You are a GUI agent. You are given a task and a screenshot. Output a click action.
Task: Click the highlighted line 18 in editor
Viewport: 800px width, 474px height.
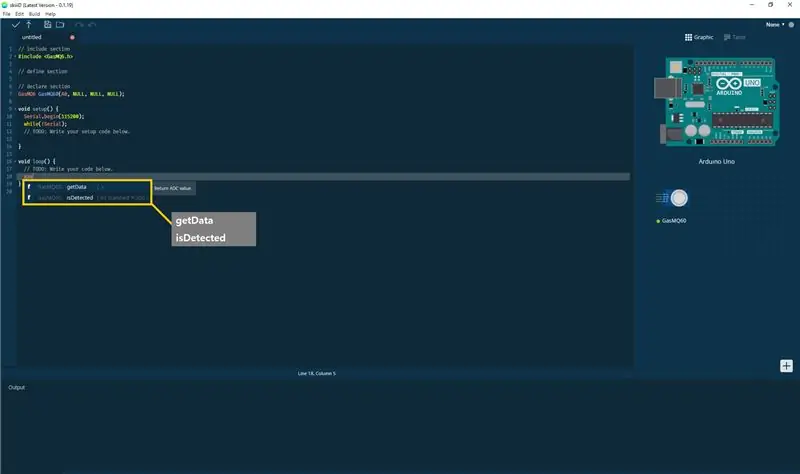point(323,177)
